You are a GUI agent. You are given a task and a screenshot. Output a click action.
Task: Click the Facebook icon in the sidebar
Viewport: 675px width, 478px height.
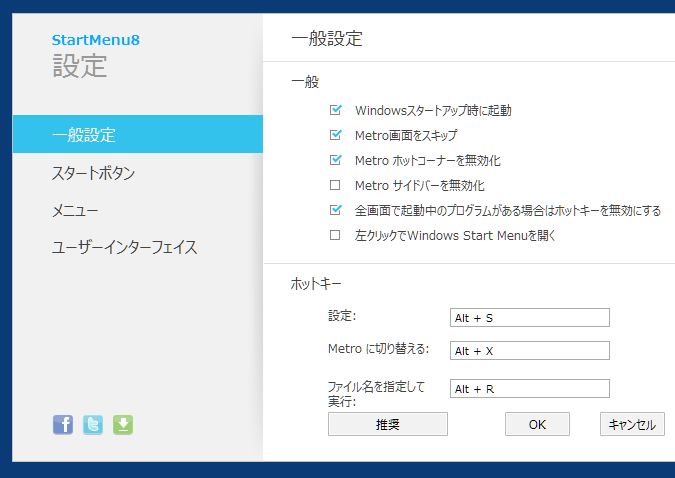tap(63, 425)
